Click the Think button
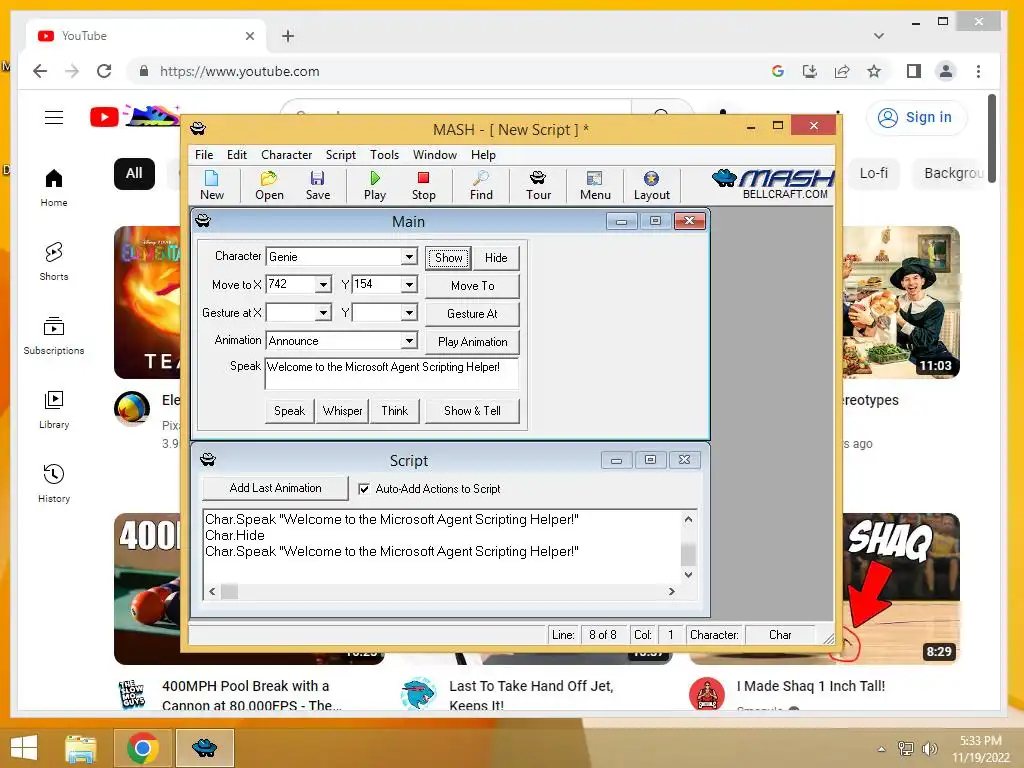The width and height of the screenshot is (1024, 768). [x=394, y=411]
